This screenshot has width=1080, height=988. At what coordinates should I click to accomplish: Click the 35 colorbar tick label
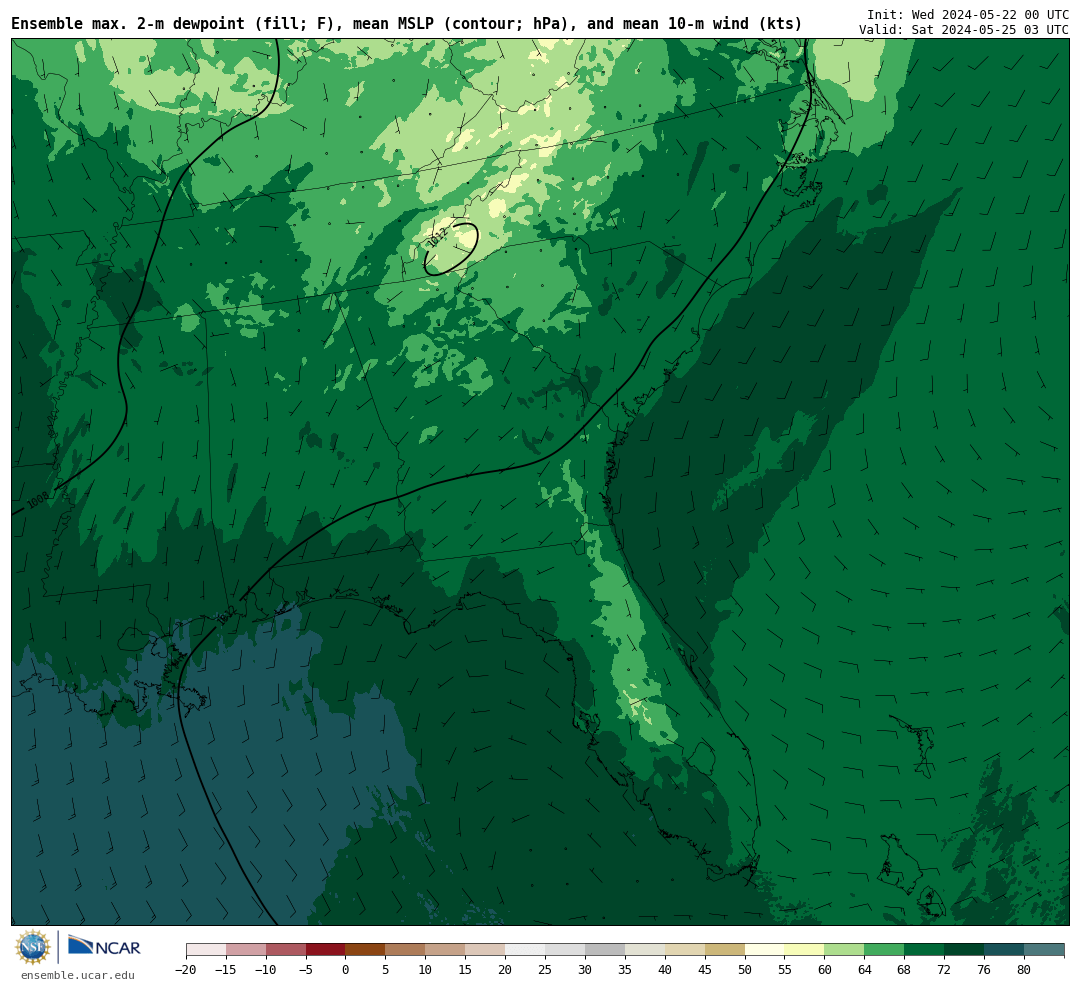tap(625, 969)
